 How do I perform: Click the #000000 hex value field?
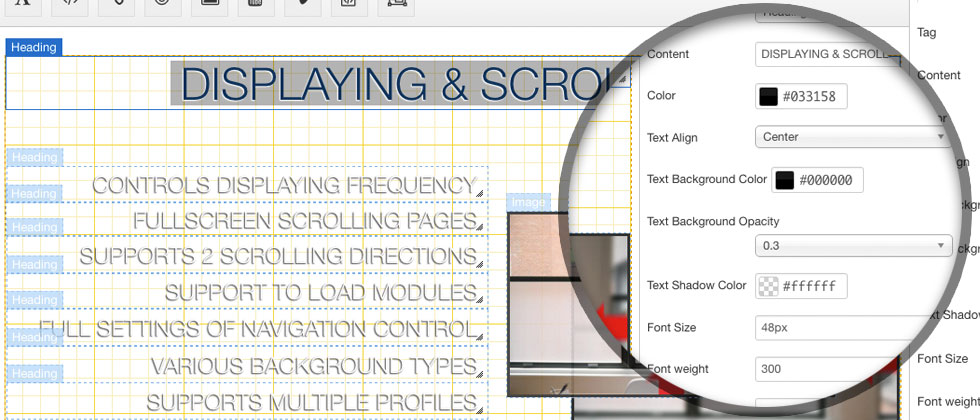(826, 181)
